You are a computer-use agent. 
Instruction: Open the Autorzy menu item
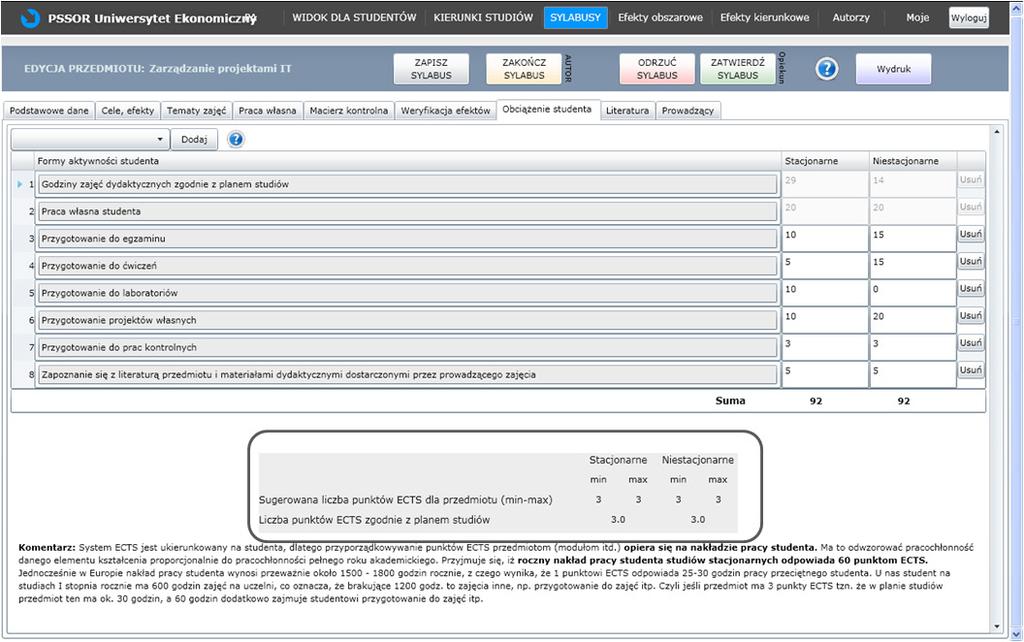pos(851,18)
